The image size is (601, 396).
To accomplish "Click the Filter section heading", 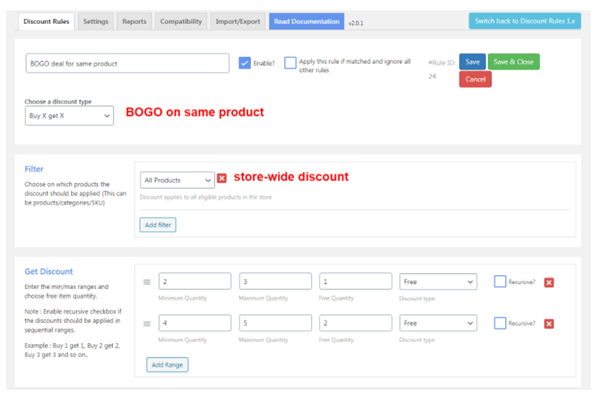I will tap(34, 169).
